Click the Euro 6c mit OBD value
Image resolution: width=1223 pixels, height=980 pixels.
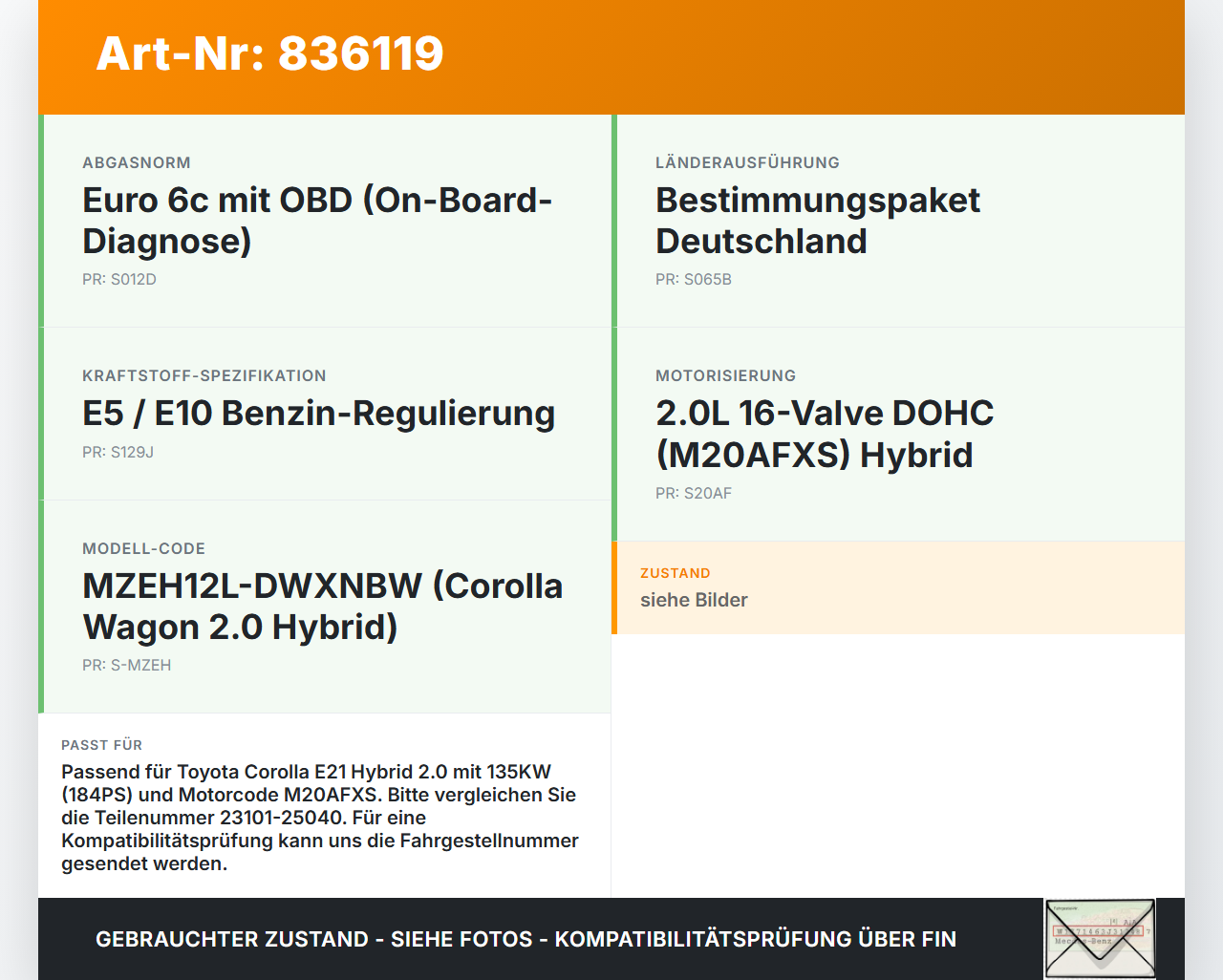[317, 221]
